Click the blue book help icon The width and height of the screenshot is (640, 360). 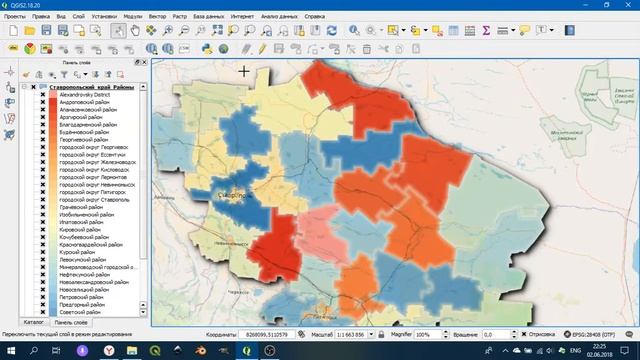click(570, 31)
